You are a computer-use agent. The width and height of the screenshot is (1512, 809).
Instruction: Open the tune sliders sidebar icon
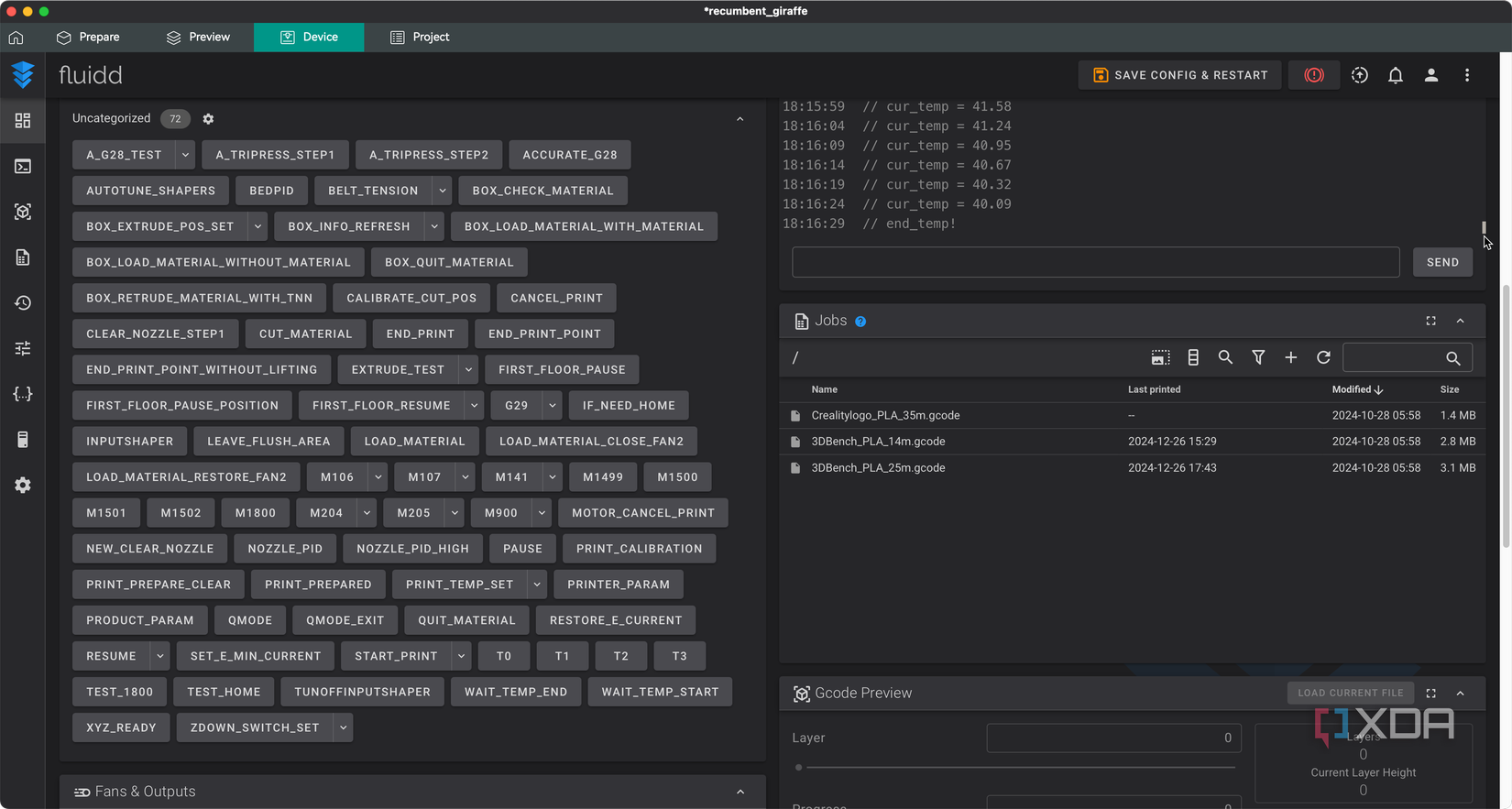click(x=23, y=348)
